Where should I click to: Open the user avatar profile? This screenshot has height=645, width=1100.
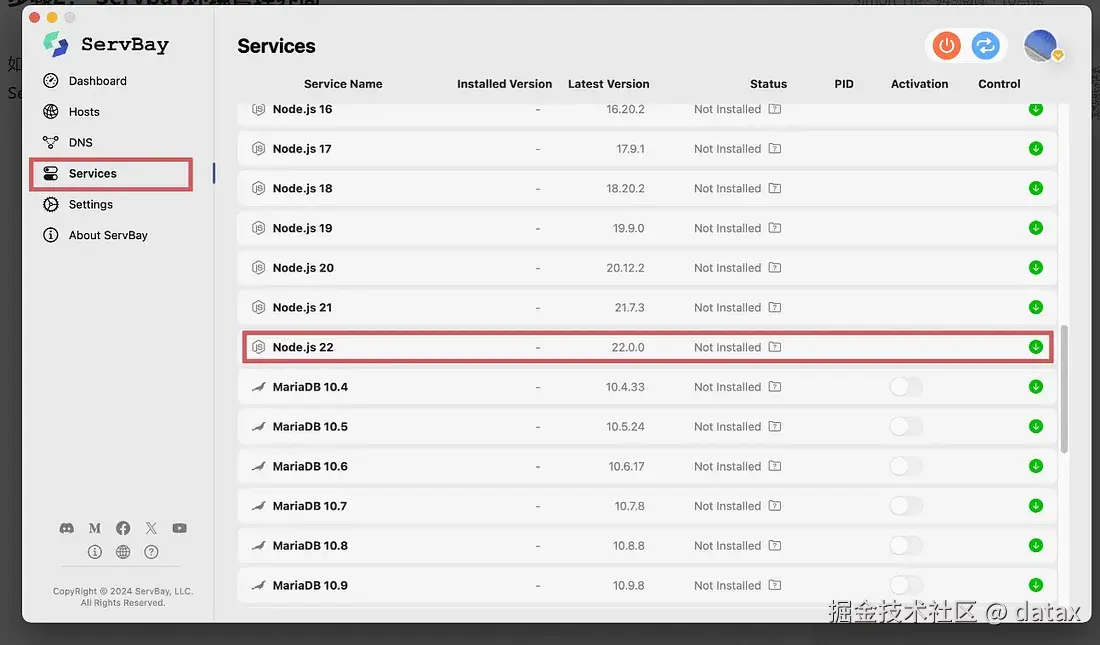tap(1041, 46)
